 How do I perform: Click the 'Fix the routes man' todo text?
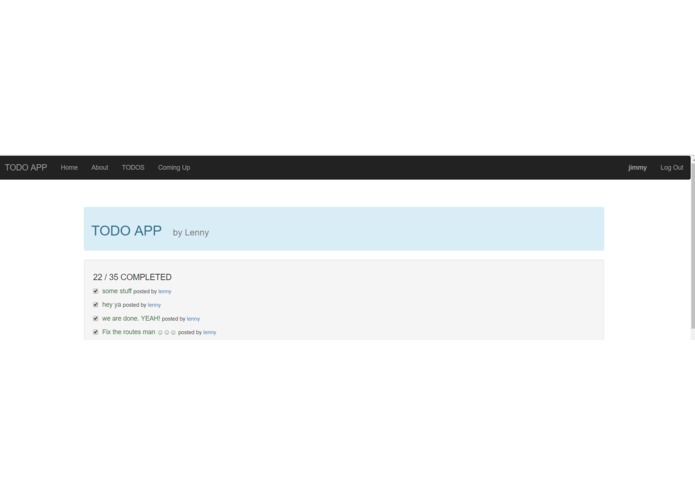(129, 332)
